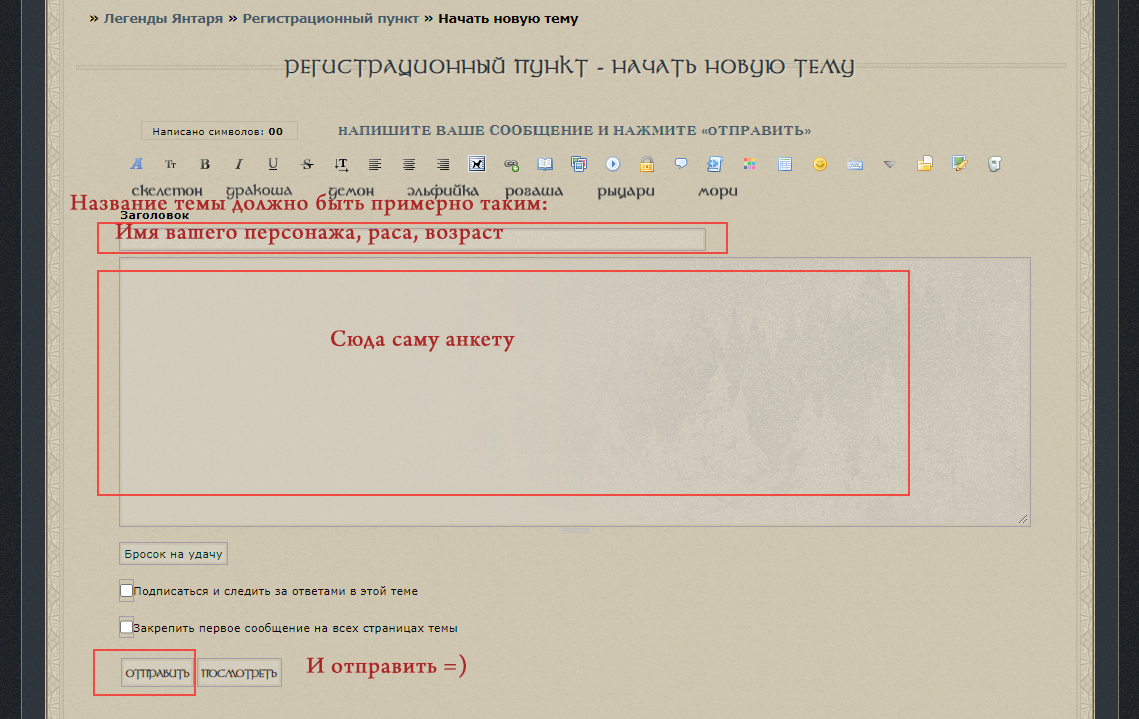The image size is (1139, 719).
Task: Open the font selector 'A' icon
Action: coord(135,164)
